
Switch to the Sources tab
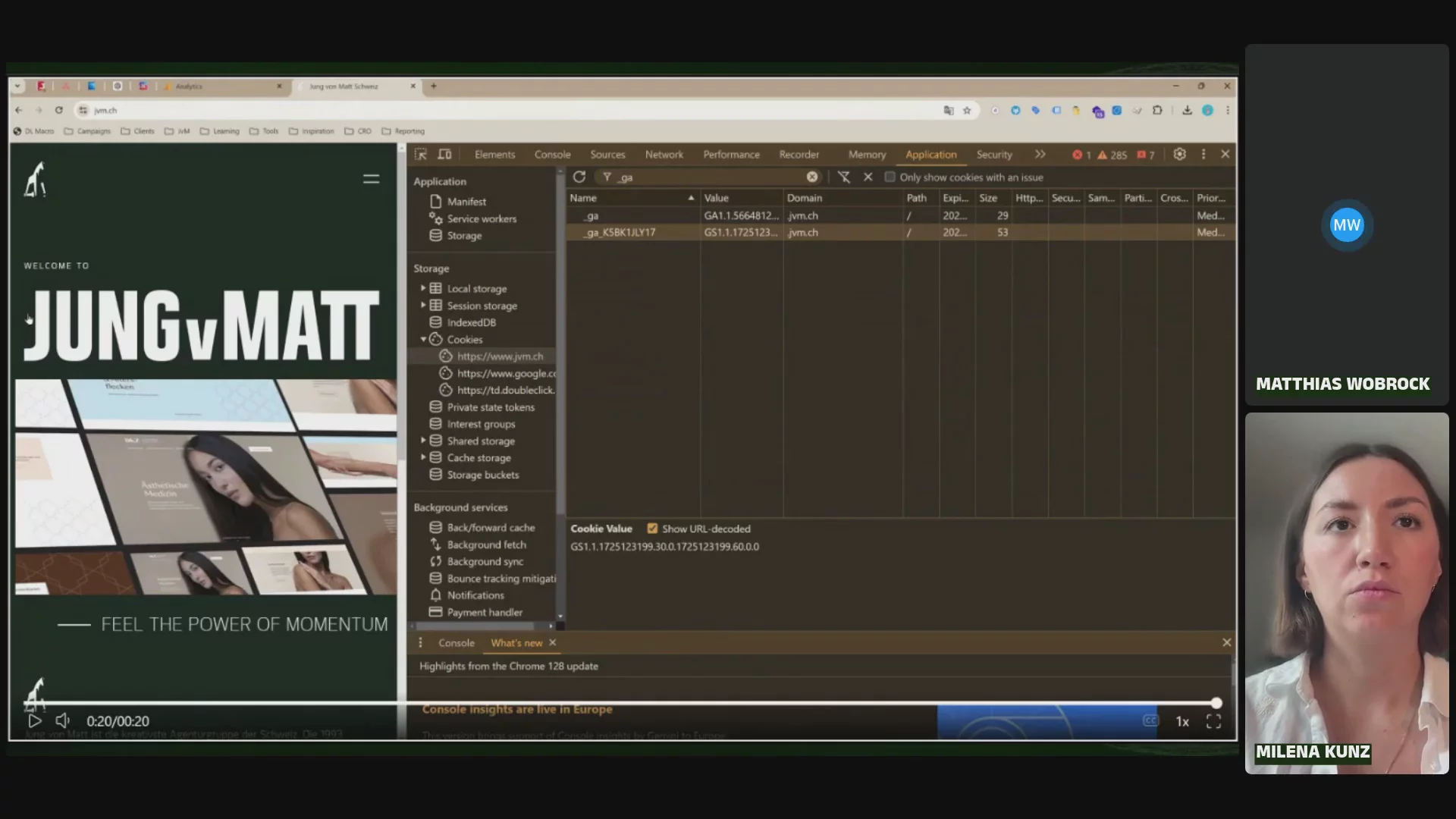(x=607, y=155)
